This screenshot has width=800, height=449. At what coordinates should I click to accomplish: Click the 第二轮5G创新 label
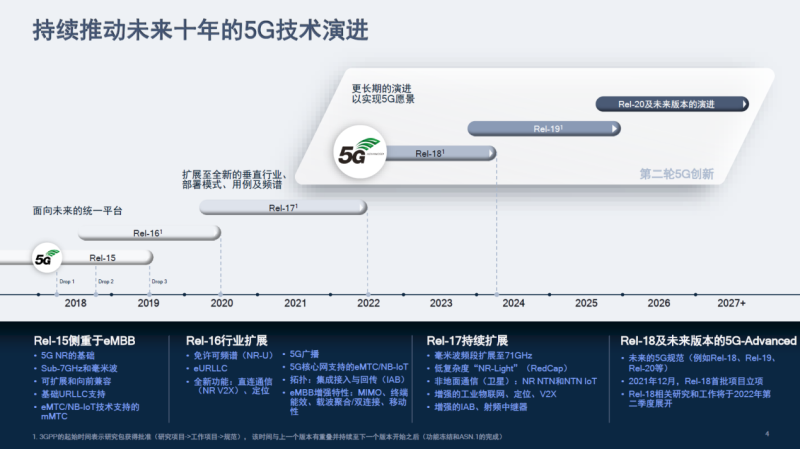coord(677,173)
